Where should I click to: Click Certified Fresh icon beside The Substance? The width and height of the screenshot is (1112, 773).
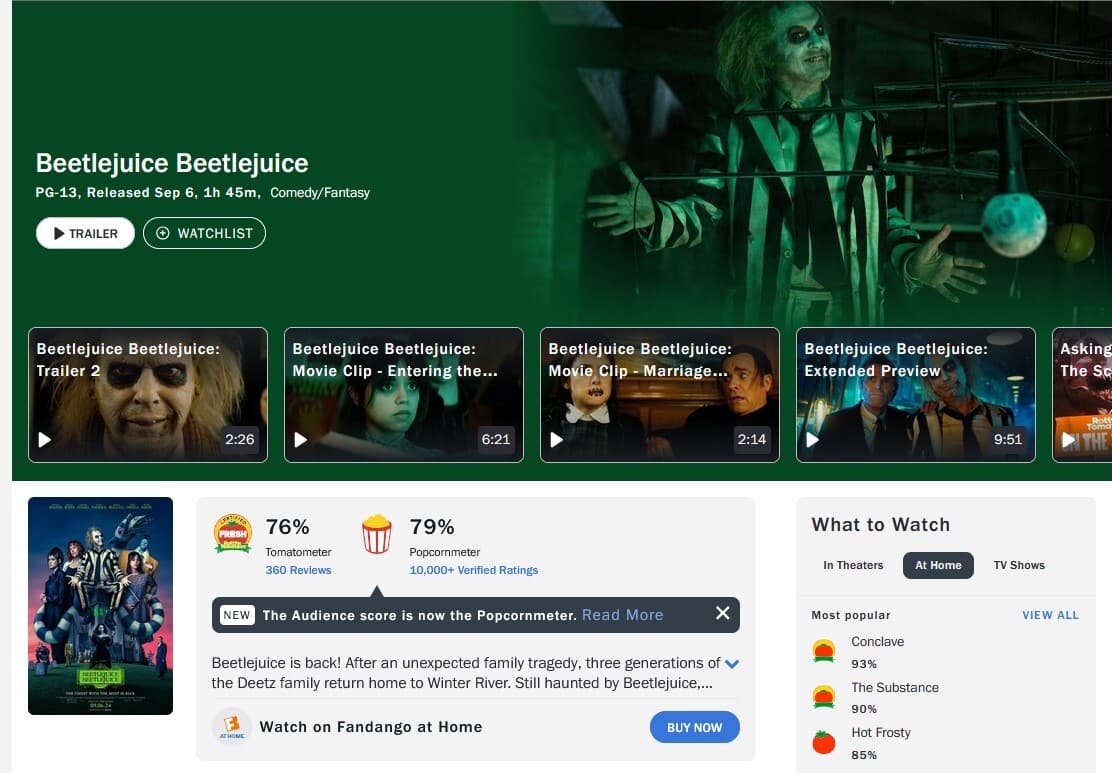tap(823, 696)
